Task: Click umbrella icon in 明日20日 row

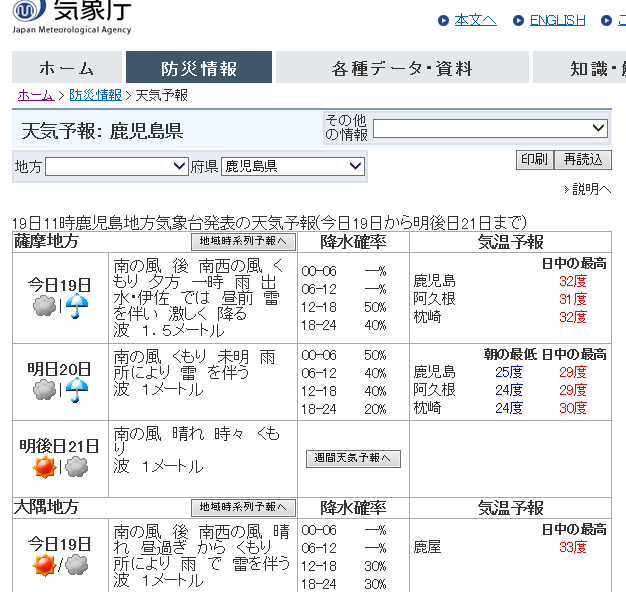Action: [77, 390]
